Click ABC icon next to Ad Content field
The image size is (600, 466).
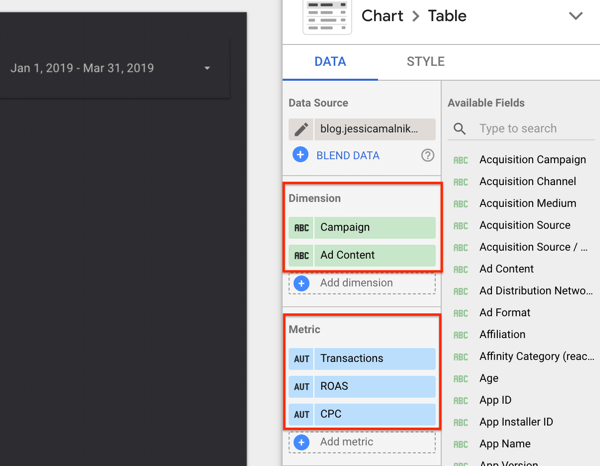click(460, 270)
